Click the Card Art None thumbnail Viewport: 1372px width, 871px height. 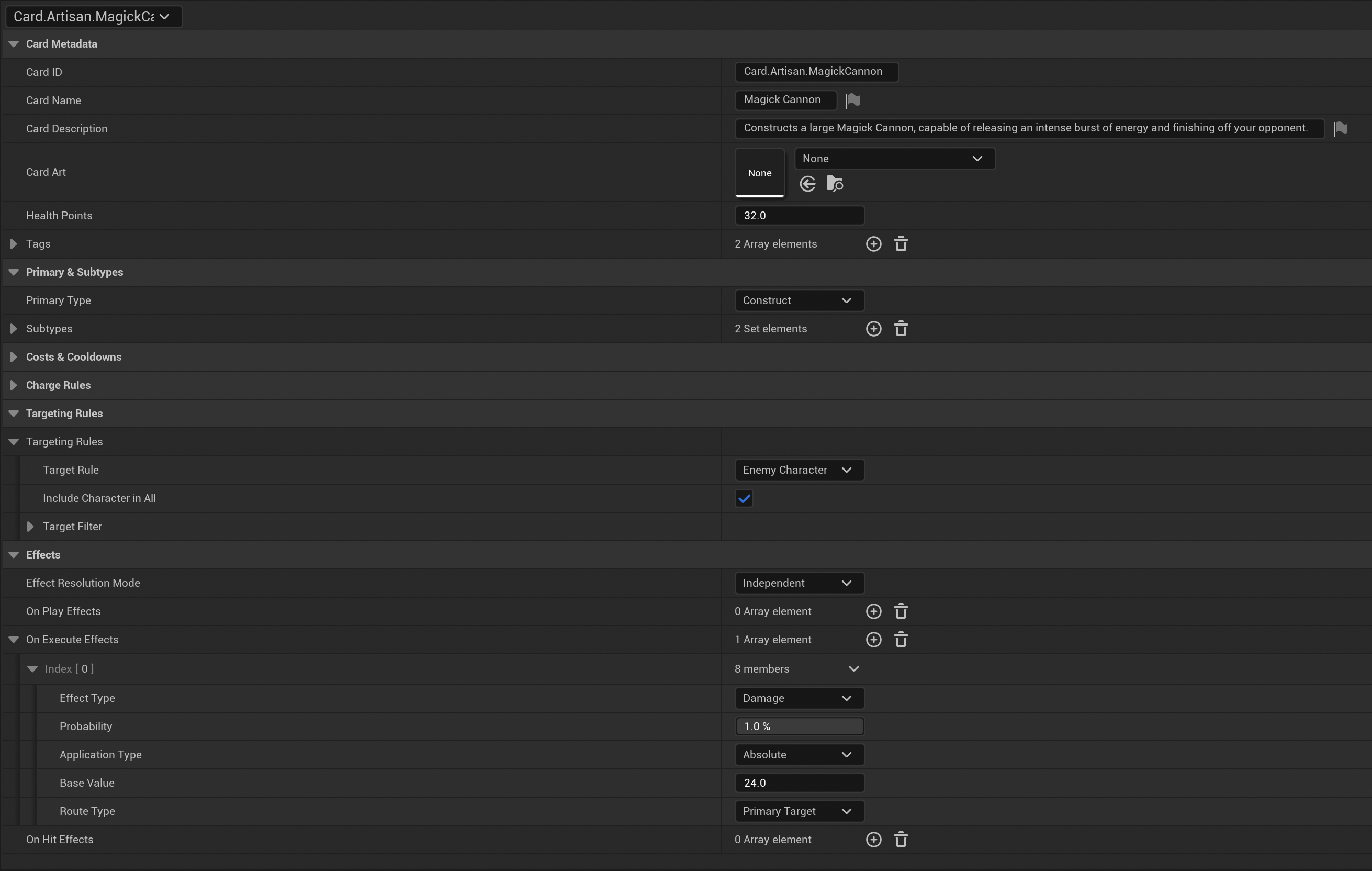(759, 173)
